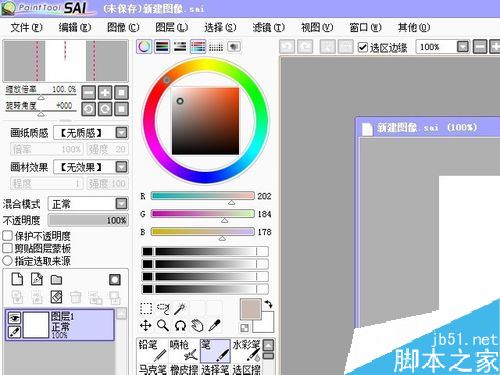The width and height of the screenshot is (500, 375).
Task: Choose the 水彩笔 watercolor brush
Action: 246,351
